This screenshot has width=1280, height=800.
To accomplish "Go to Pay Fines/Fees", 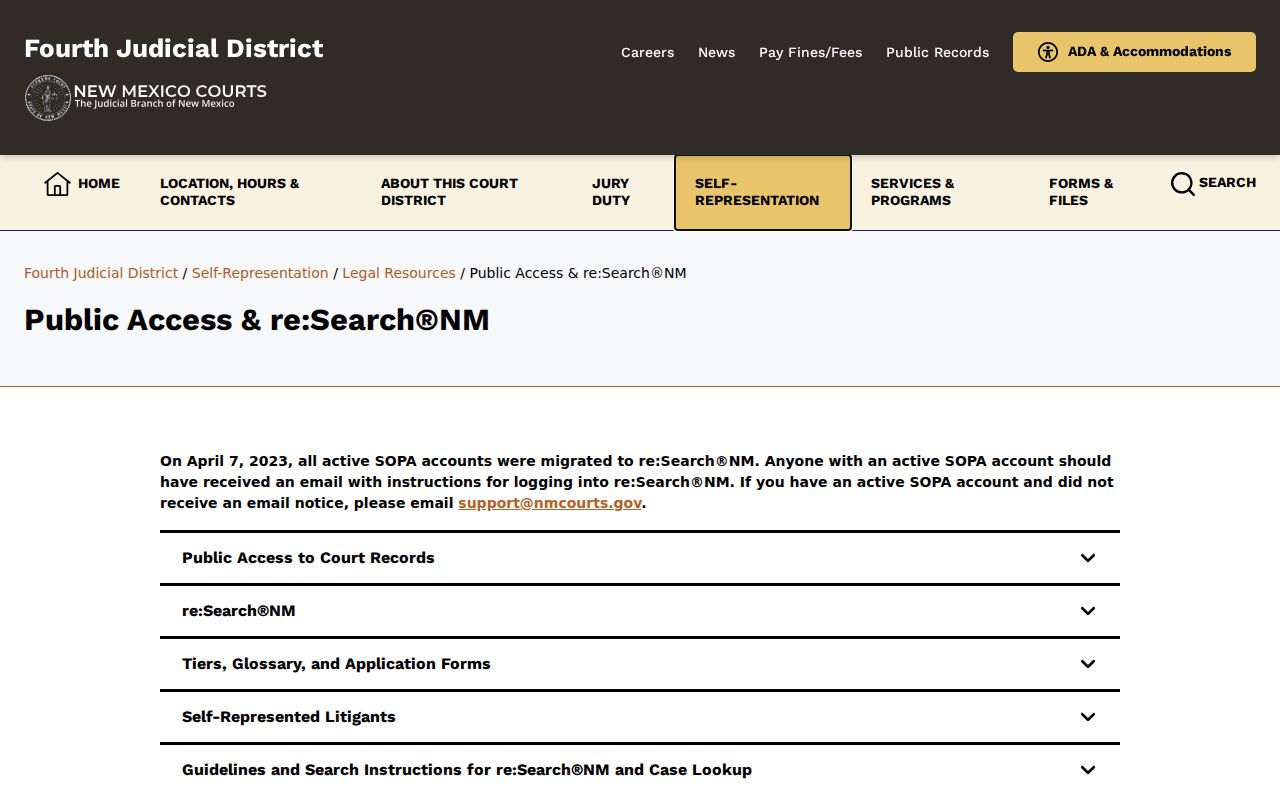I will 810,52.
